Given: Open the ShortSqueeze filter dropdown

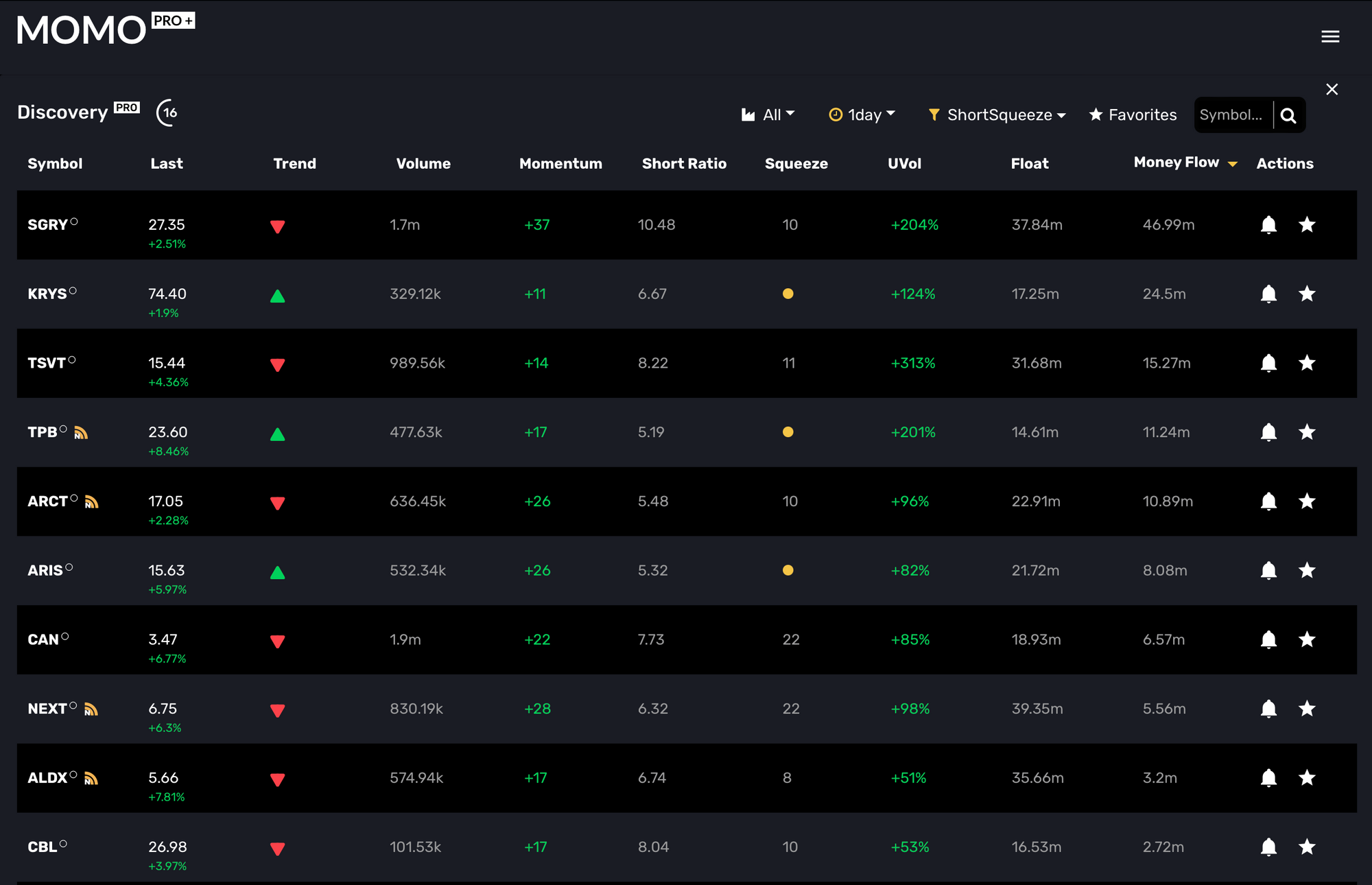Looking at the screenshot, I should click(x=997, y=115).
